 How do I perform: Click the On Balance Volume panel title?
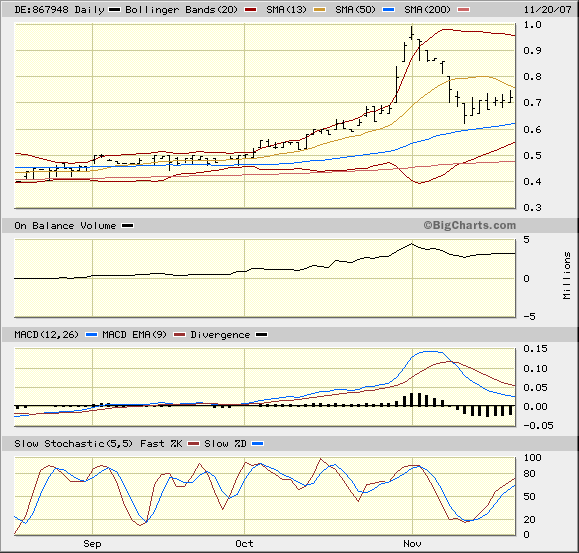65,226
